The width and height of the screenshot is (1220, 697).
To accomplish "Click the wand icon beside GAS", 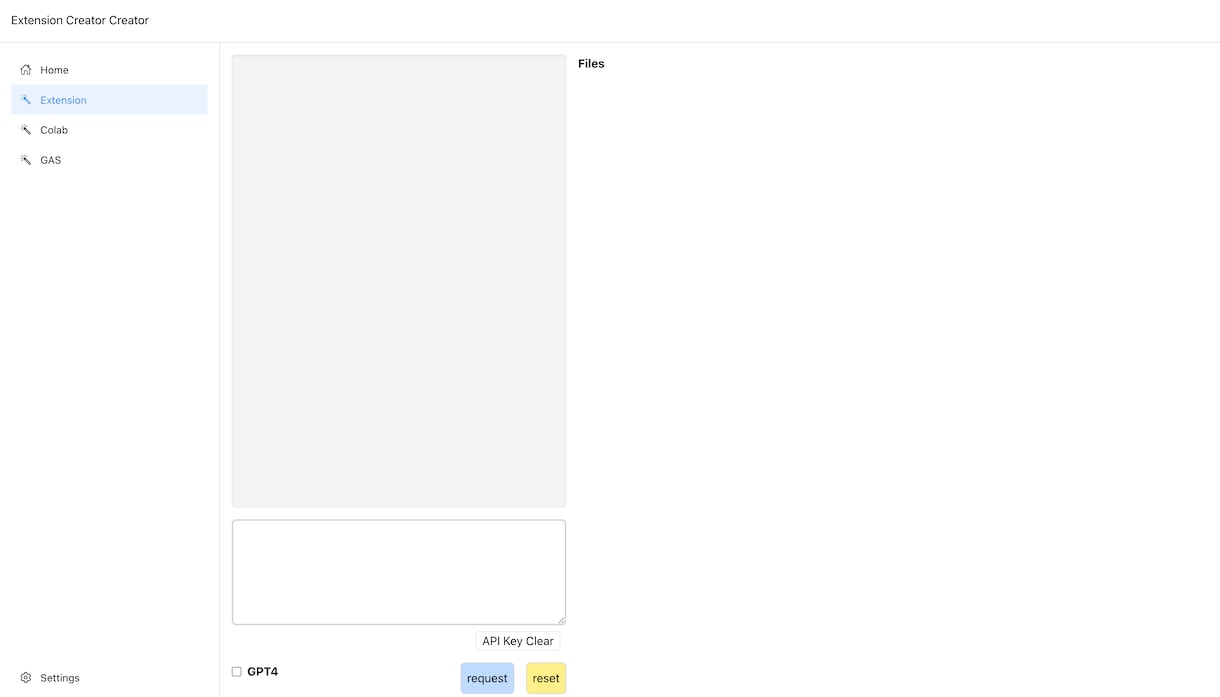I will (x=26, y=160).
